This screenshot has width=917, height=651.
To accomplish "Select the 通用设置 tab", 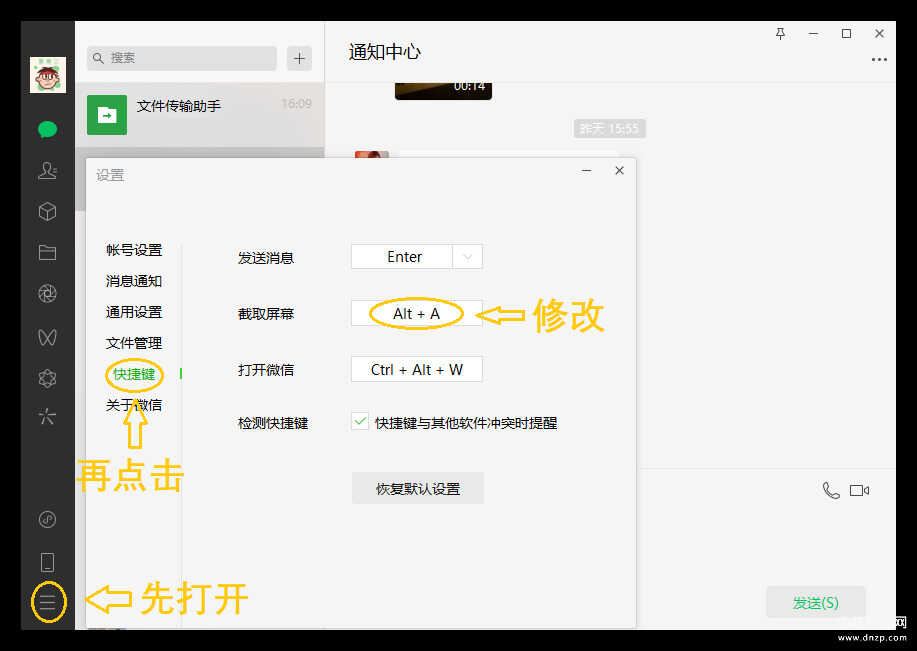I will (134, 312).
